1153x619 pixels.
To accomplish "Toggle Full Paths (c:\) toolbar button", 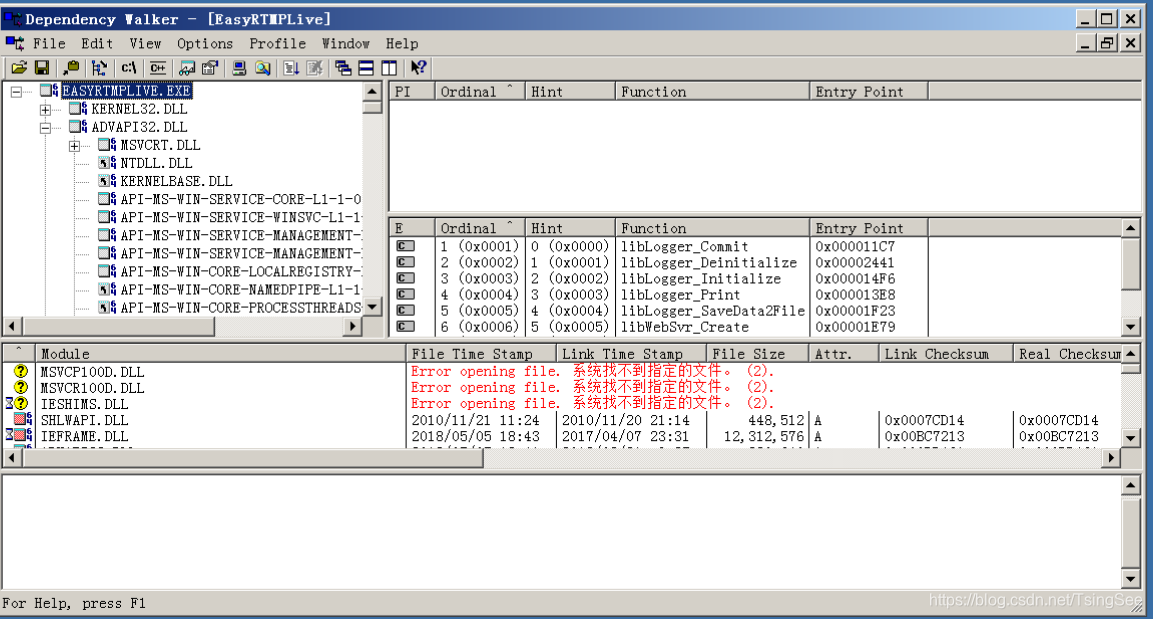I will click(129, 68).
